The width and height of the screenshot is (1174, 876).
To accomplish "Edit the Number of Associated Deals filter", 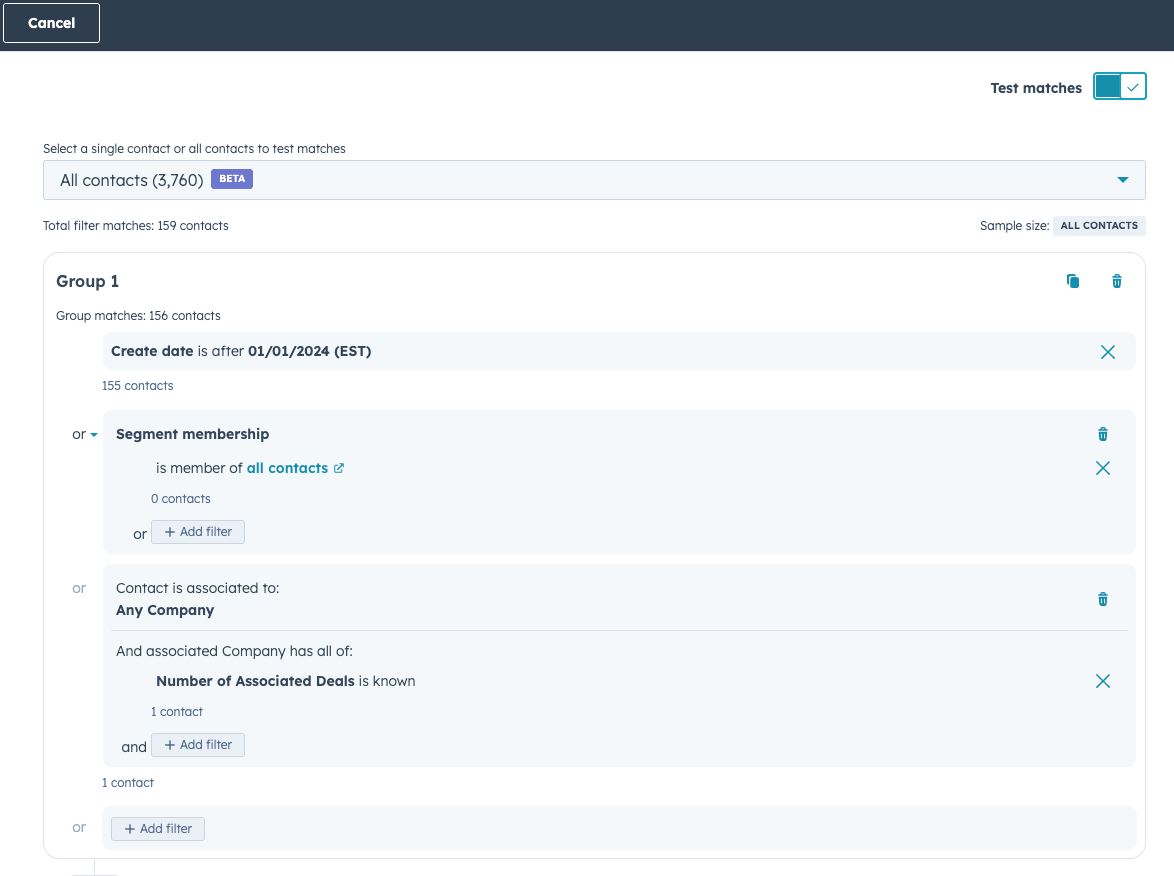I will (285, 681).
